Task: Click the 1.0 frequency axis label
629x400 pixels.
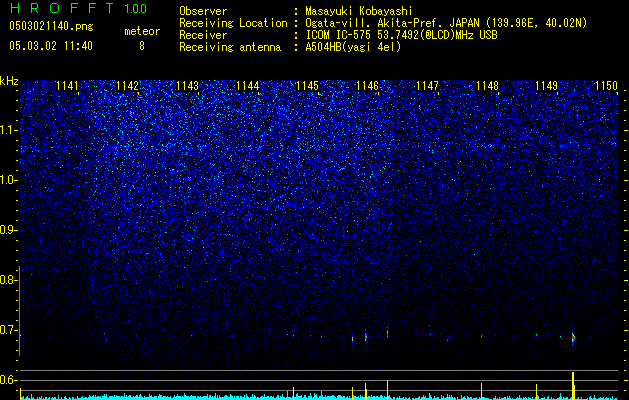Action: (x=8, y=180)
